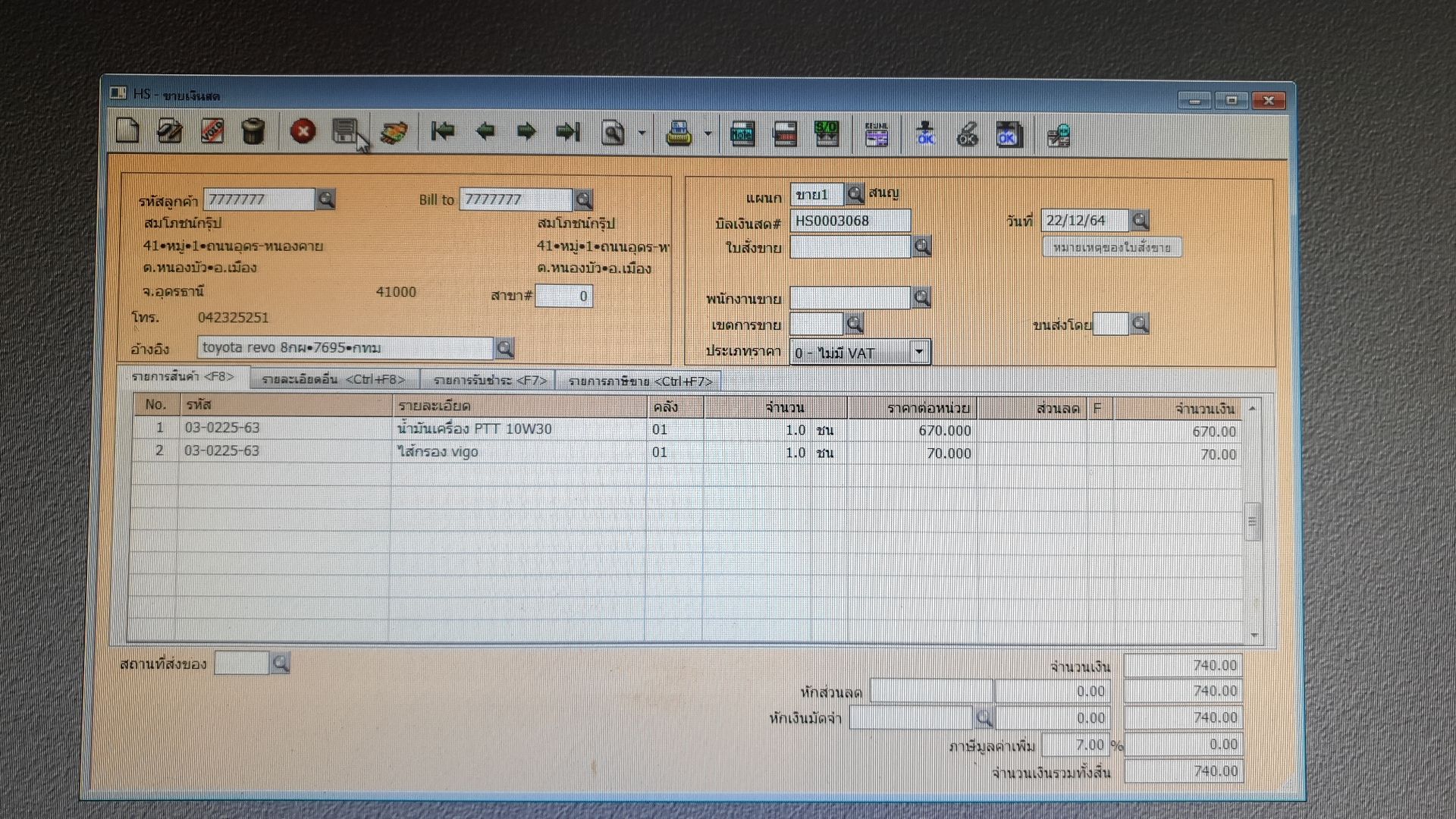Click the blue OK document icon

tap(1009, 135)
